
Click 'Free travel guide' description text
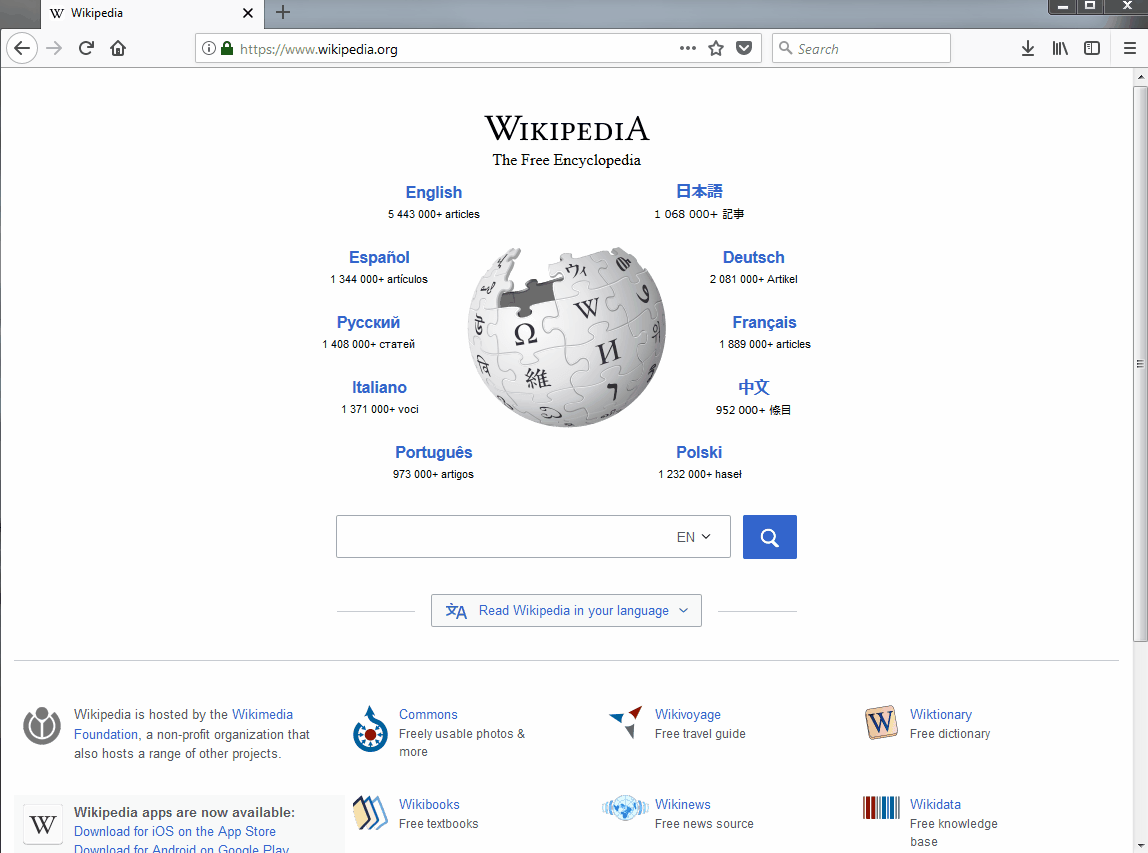[x=700, y=734]
